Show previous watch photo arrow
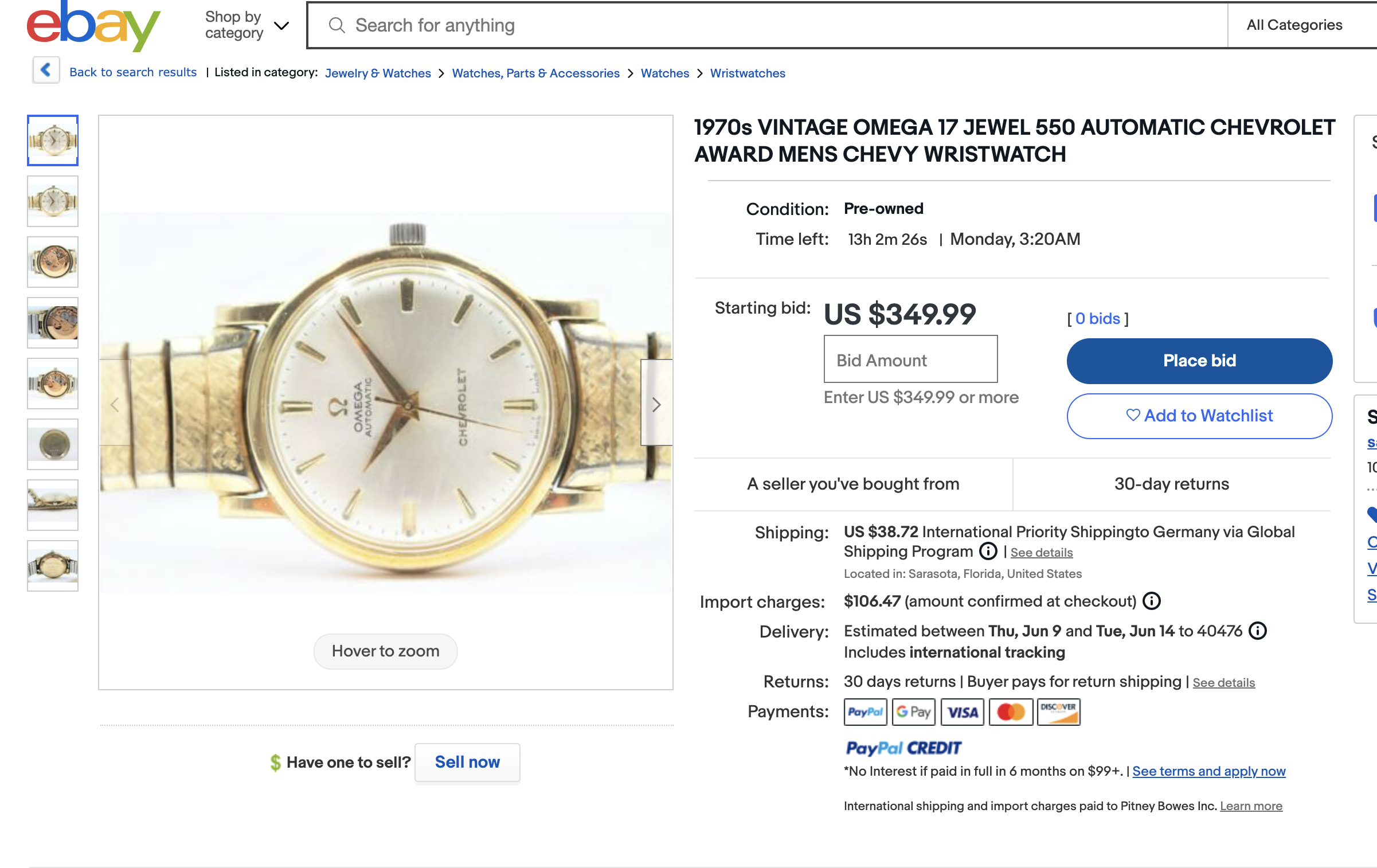Image resolution: width=1377 pixels, height=868 pixels. point(115,404)
